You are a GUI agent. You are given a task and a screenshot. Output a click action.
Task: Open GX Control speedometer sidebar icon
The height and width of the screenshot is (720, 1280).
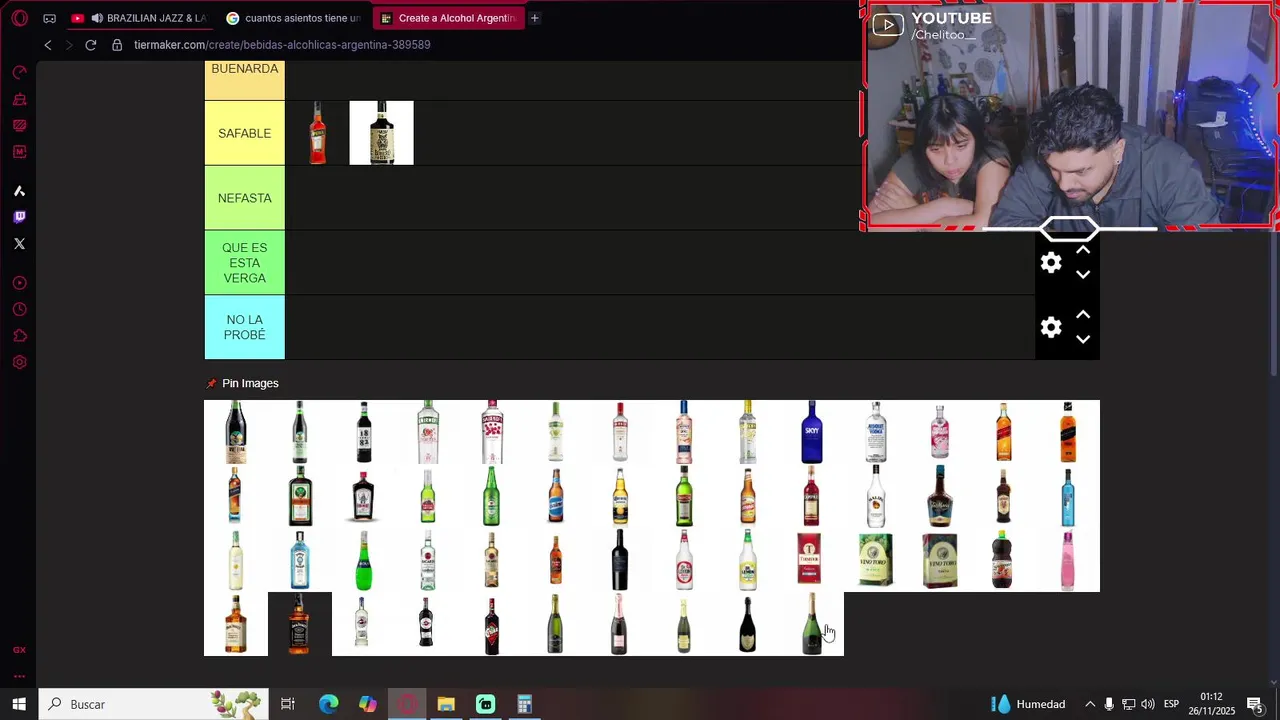(x=19, y=73)
